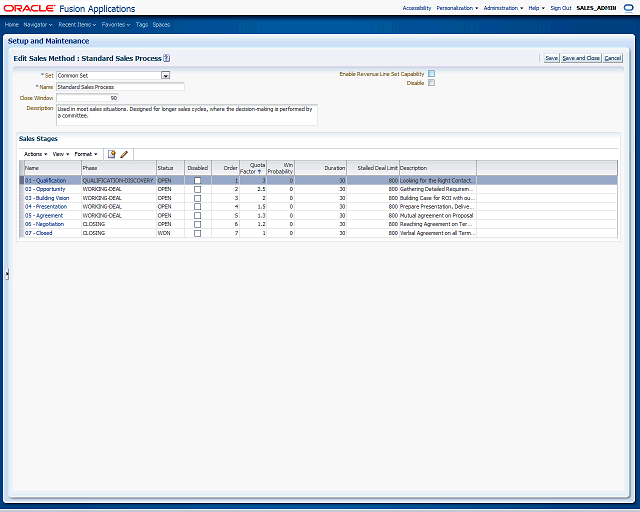Click the Close Window value field
Image resolution: width=640 pixels, height=512 pixels.
pos(87,98)
